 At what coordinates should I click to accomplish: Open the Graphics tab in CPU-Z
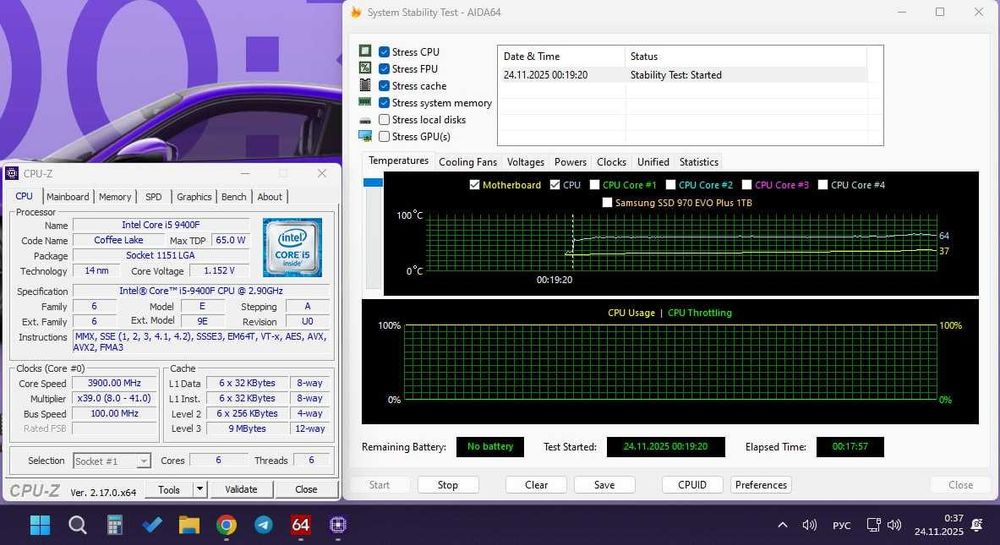click(194, 197)
